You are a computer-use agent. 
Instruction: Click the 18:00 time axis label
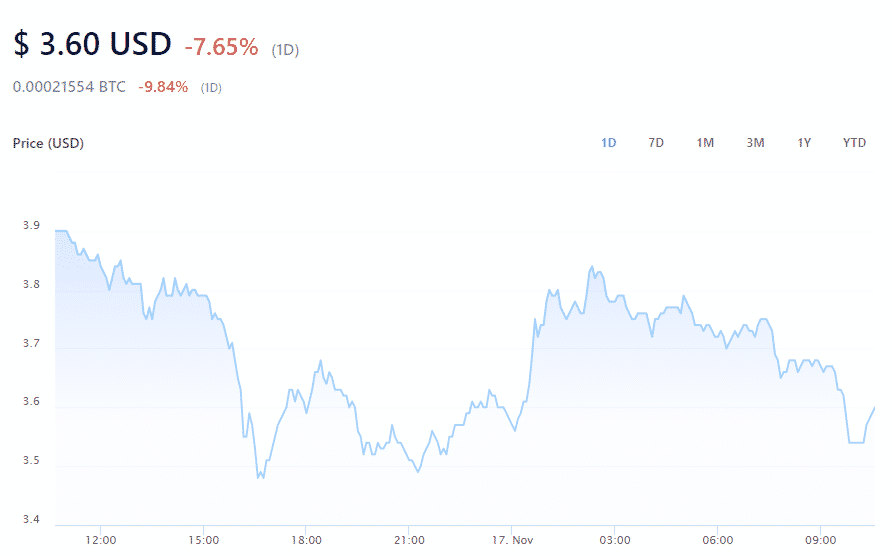305,540
